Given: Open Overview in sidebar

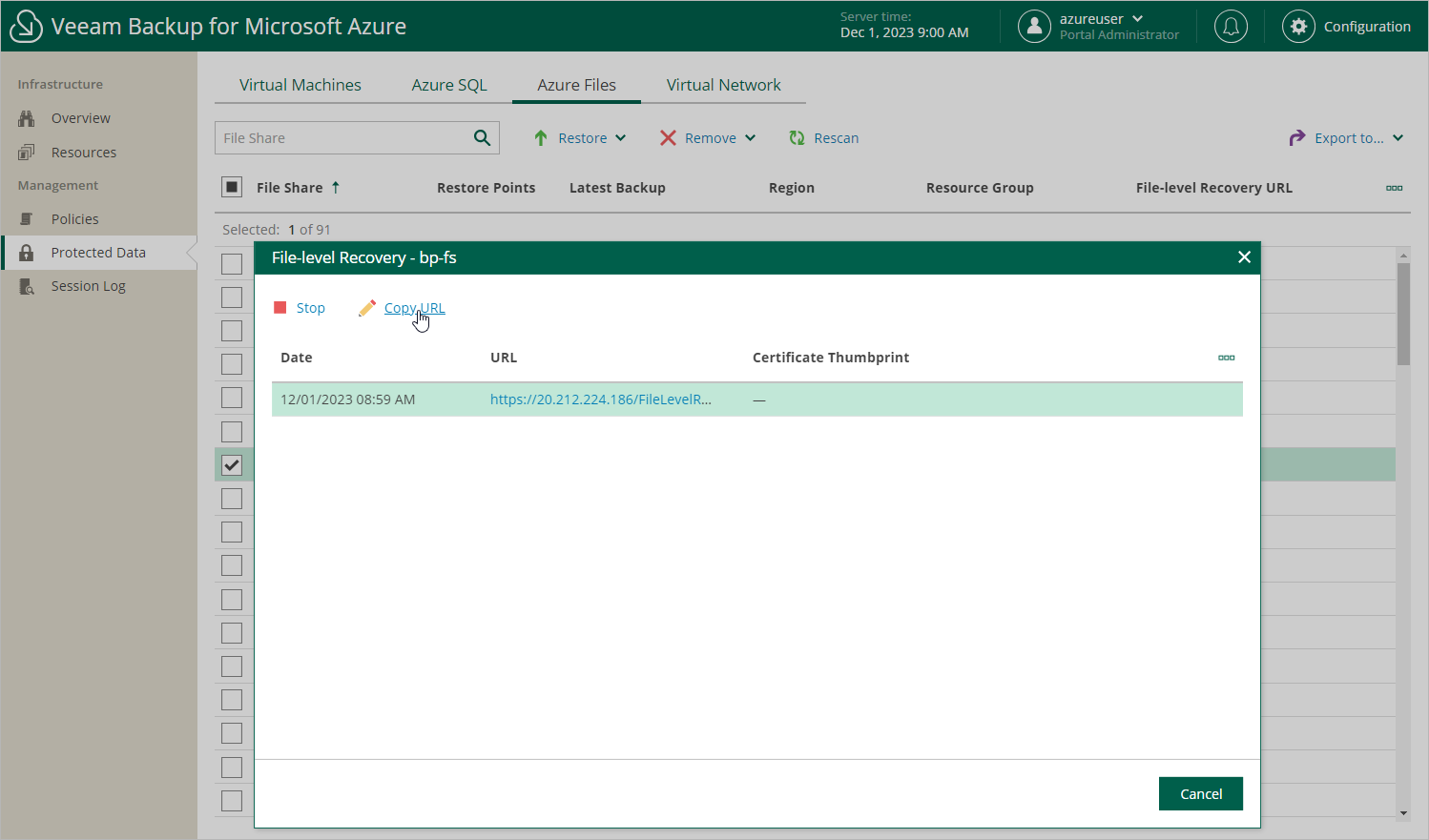Looking at the screenshot, I should [x=80, y=118].
